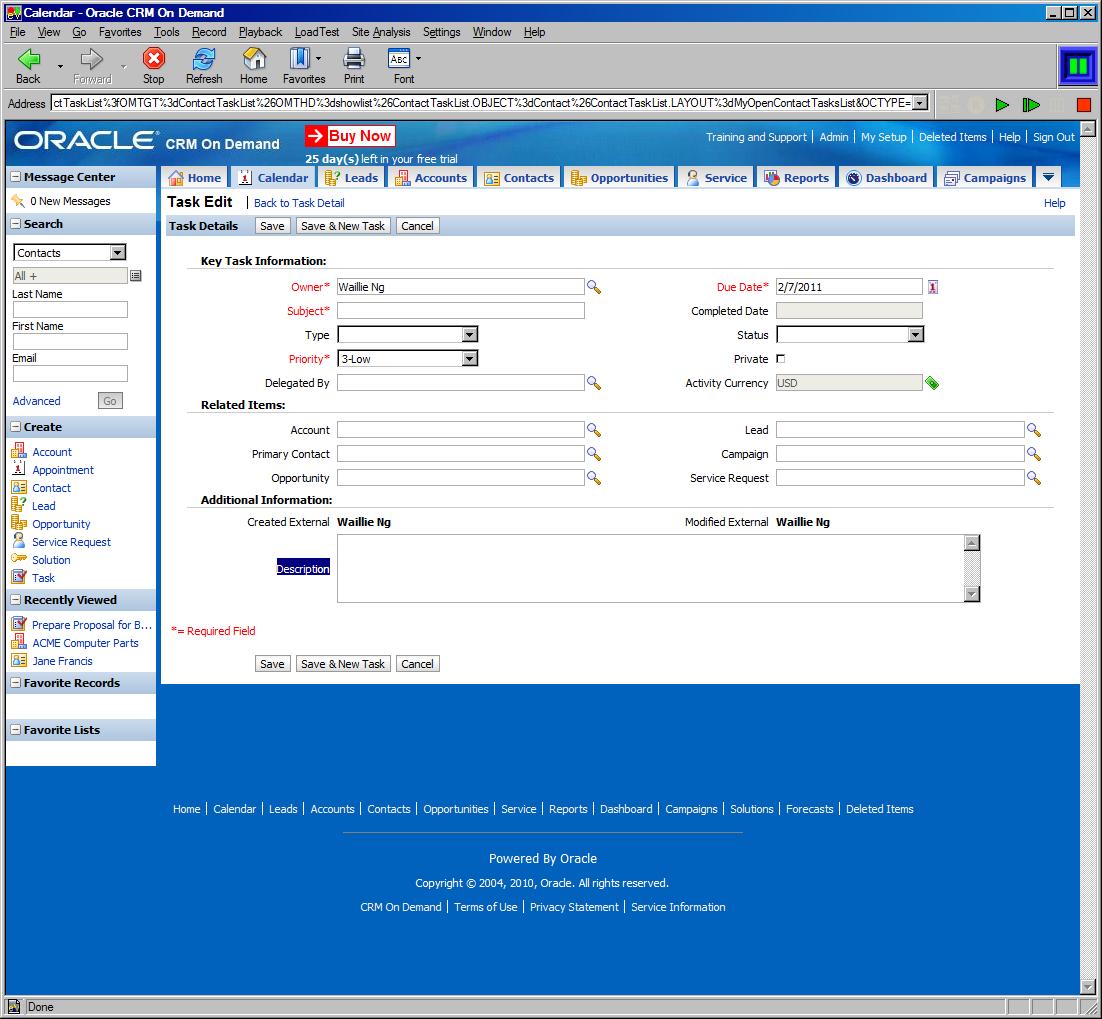
Task: Open the Lead lookup magnifier
Action: coord(1033,430)
